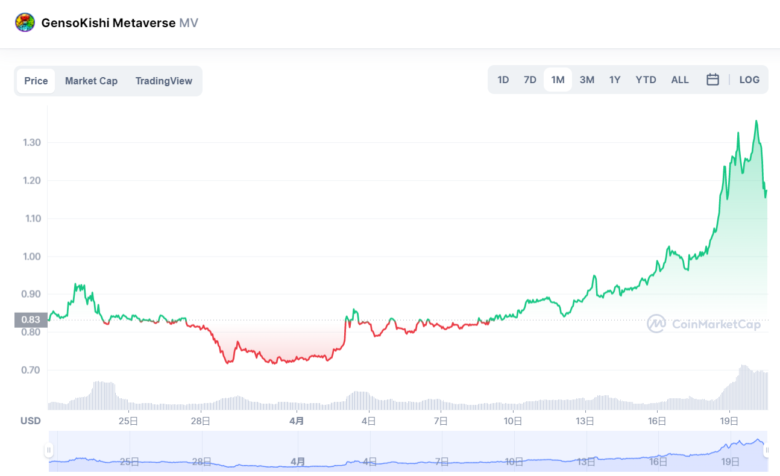Switch chart range to 3M

pyautogui.click(x=586, y=80)
